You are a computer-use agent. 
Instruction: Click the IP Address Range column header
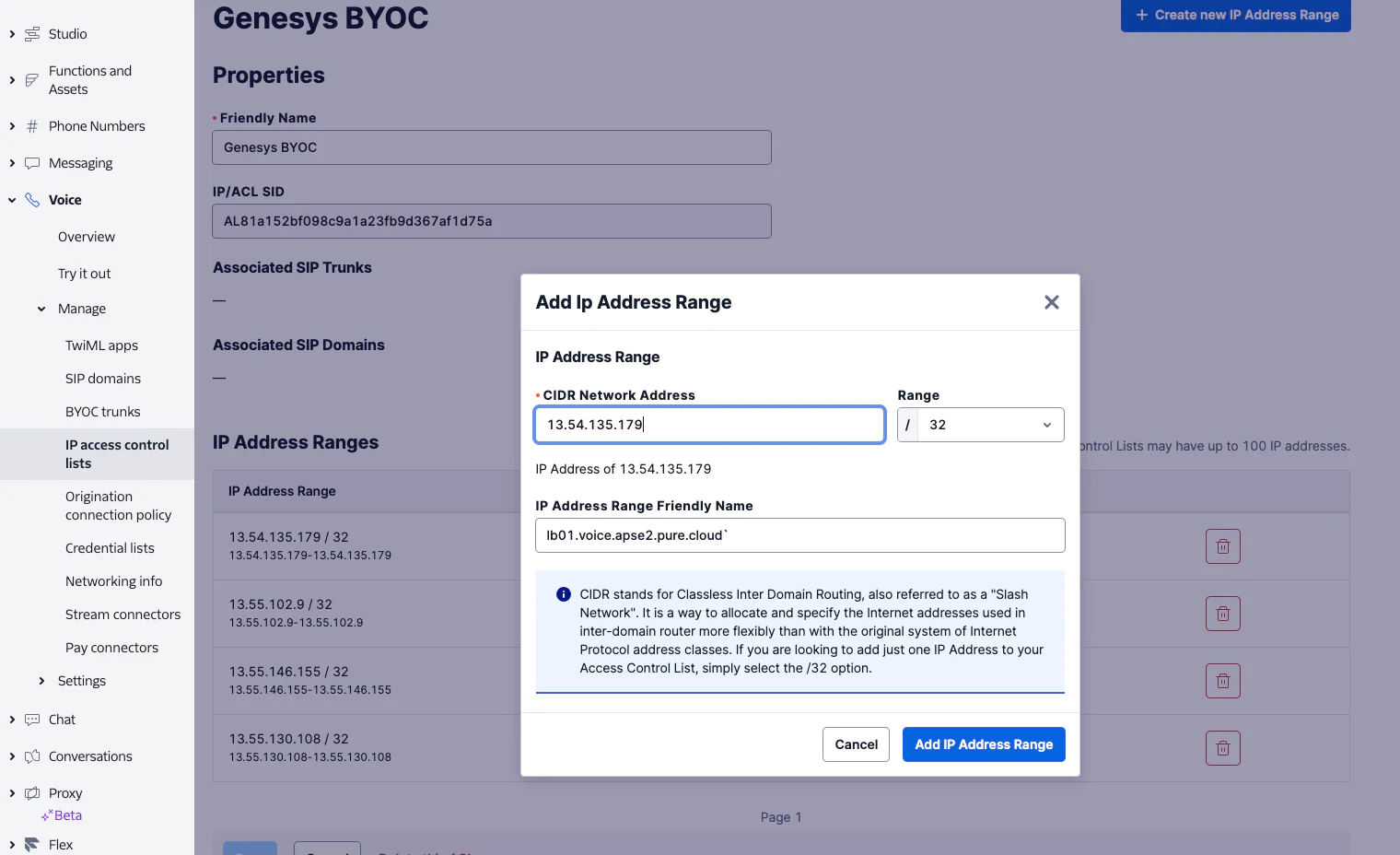point(282,491)
